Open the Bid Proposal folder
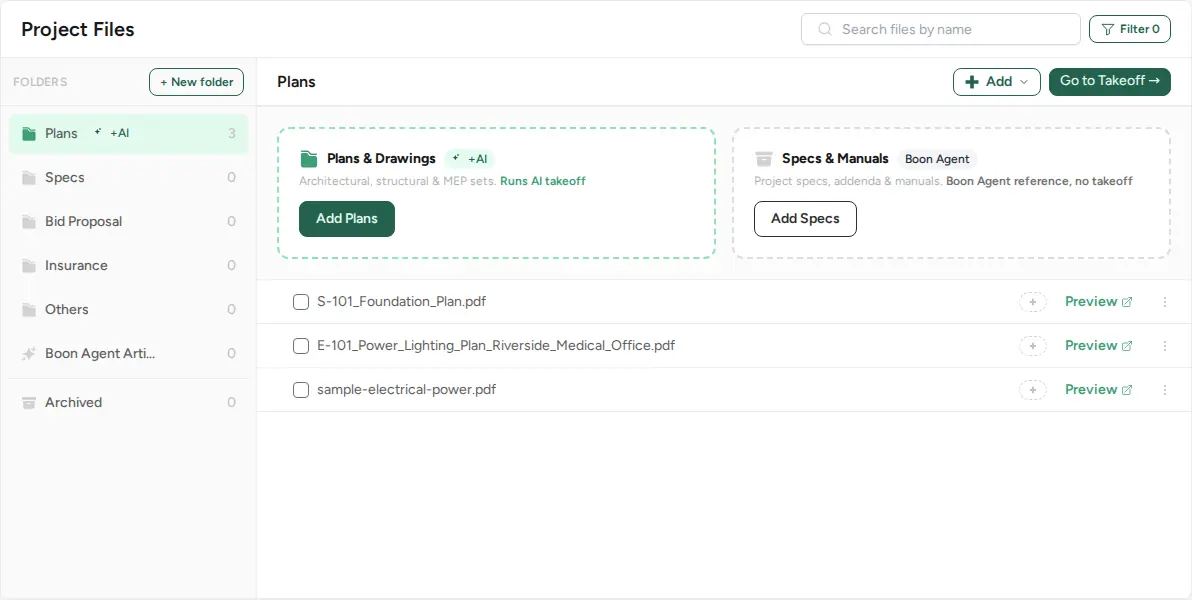 tap(128, 222)
